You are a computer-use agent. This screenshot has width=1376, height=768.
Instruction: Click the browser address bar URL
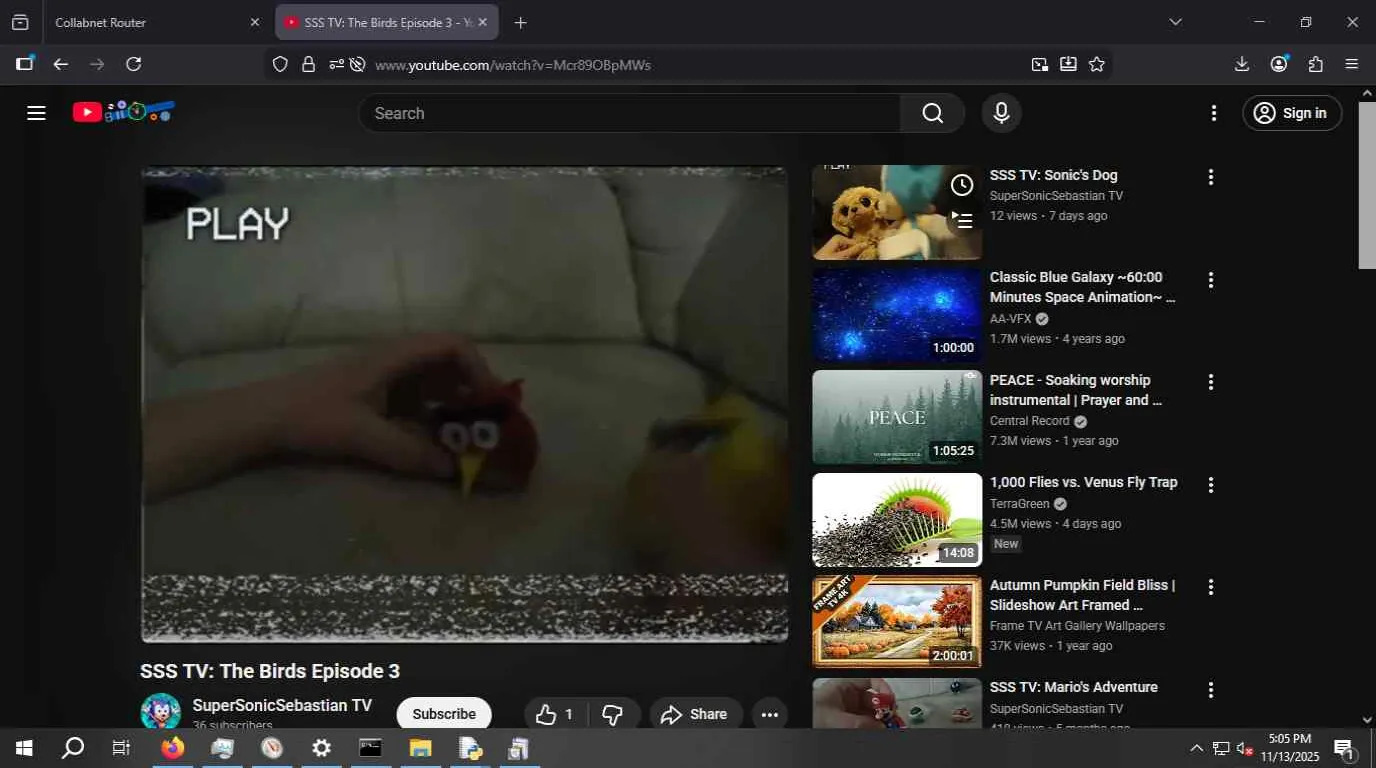[513, 65]
